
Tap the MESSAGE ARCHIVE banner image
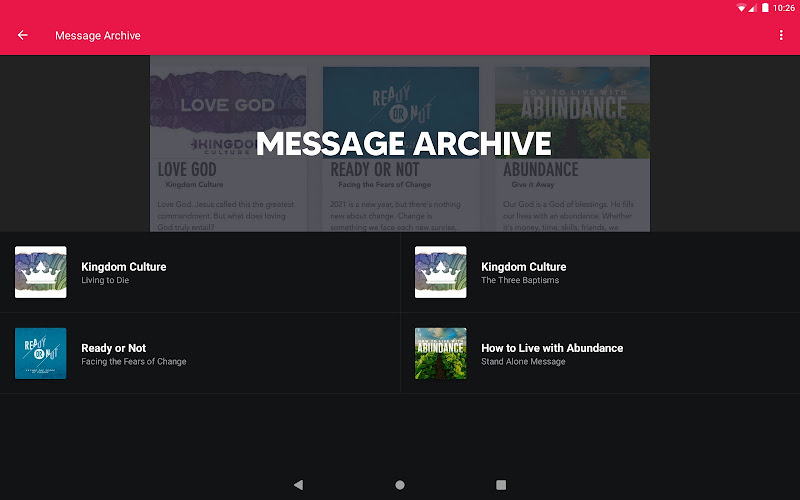(400, 143)
